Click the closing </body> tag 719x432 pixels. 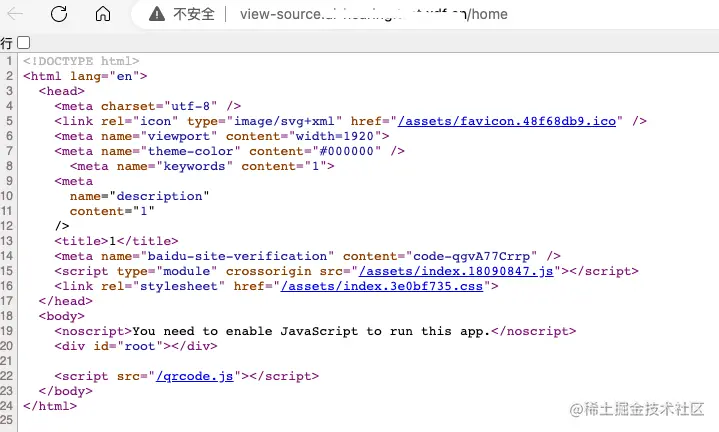click(x=66, y=391)
